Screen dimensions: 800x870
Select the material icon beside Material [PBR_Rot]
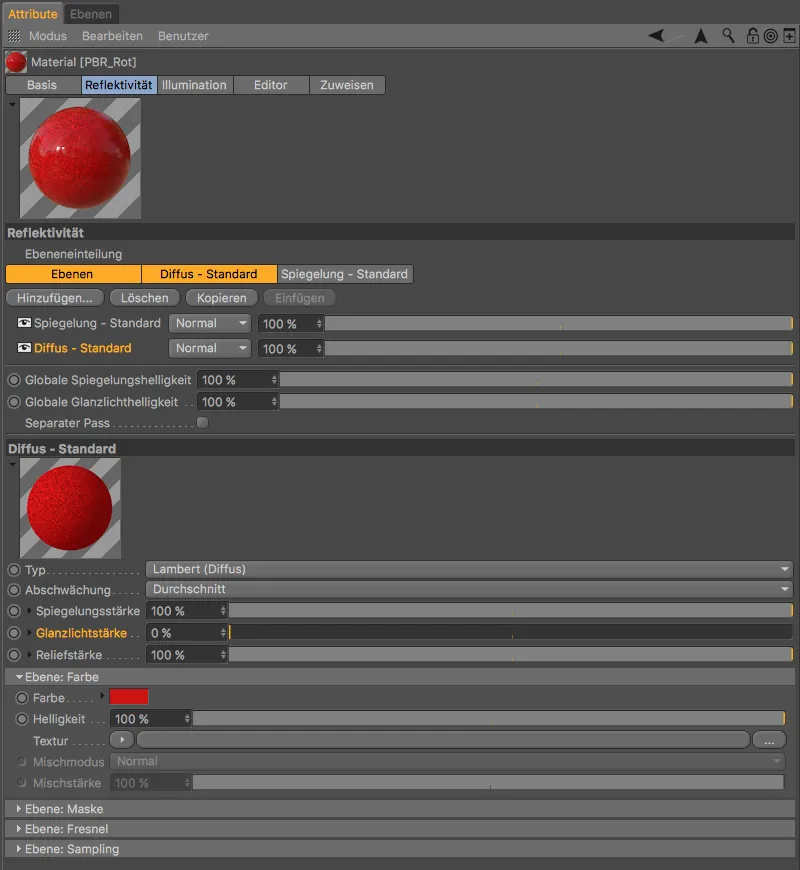click(x=14, y=61)
